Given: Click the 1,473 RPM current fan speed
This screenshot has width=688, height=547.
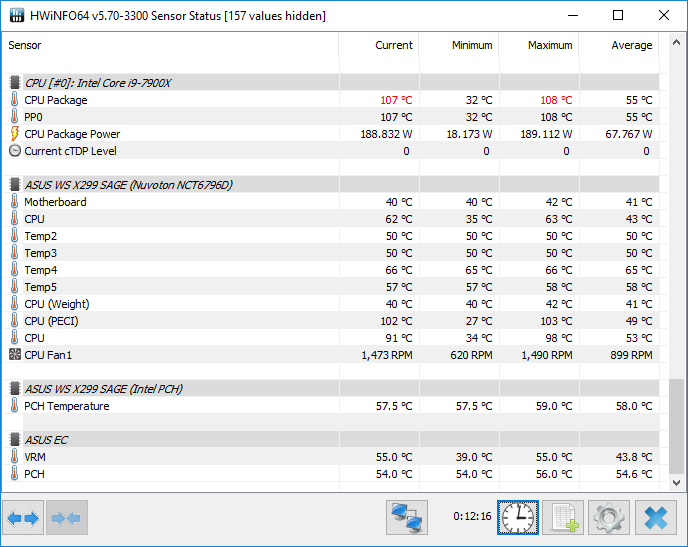Looking at the screenshot, I should (387, 355).
